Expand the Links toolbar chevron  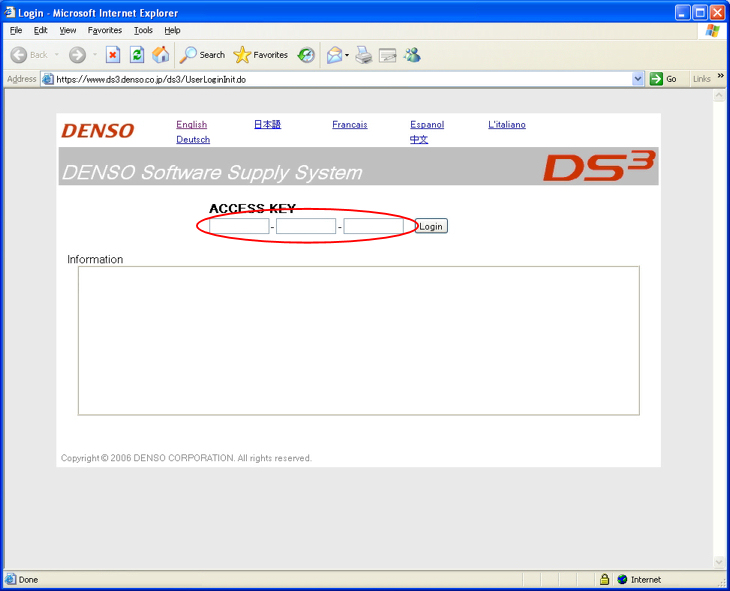coord(721,75)
